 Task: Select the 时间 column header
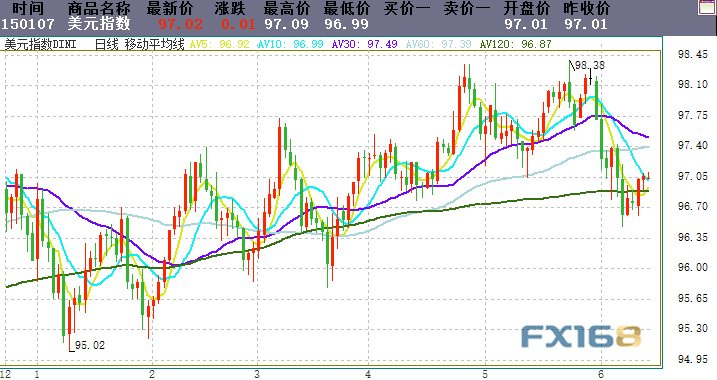[x=28, y=8]
